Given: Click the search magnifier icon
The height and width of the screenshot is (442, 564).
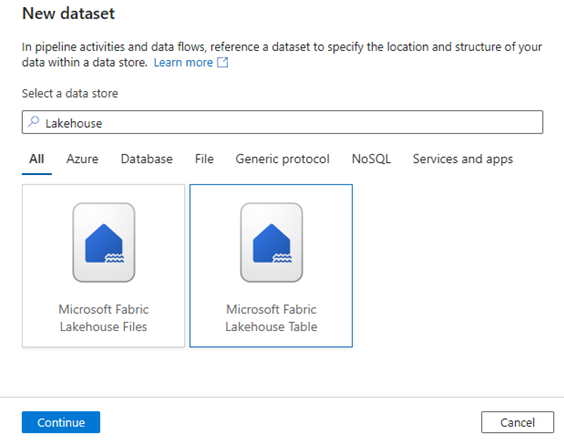Looking at the screenshot, I should [33, 122].
